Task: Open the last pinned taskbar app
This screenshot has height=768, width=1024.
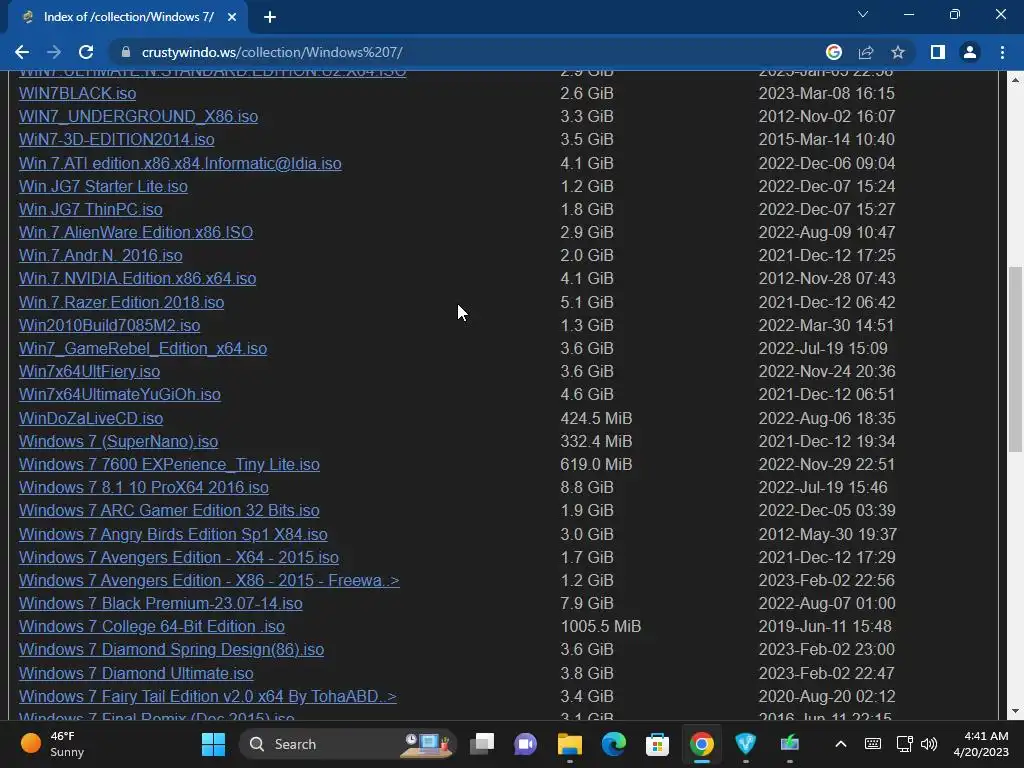Action: tap(790, 744)
